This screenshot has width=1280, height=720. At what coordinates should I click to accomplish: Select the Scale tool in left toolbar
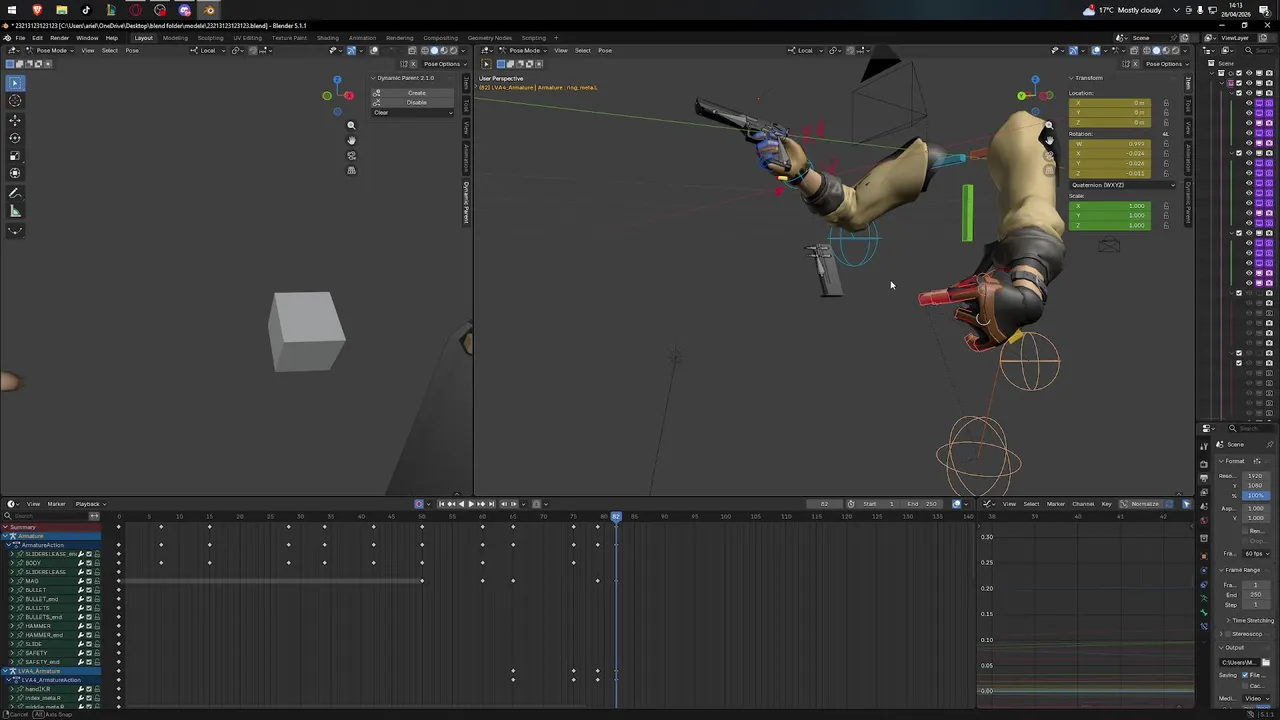[15, 156]
